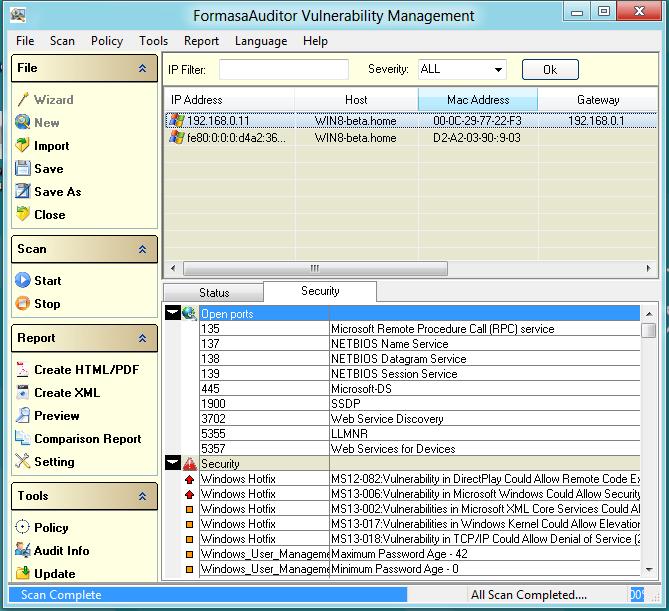Screen dimensions: 669x611
Task: Click orange severity icon for MS13-002
Action: pos(189,509)
